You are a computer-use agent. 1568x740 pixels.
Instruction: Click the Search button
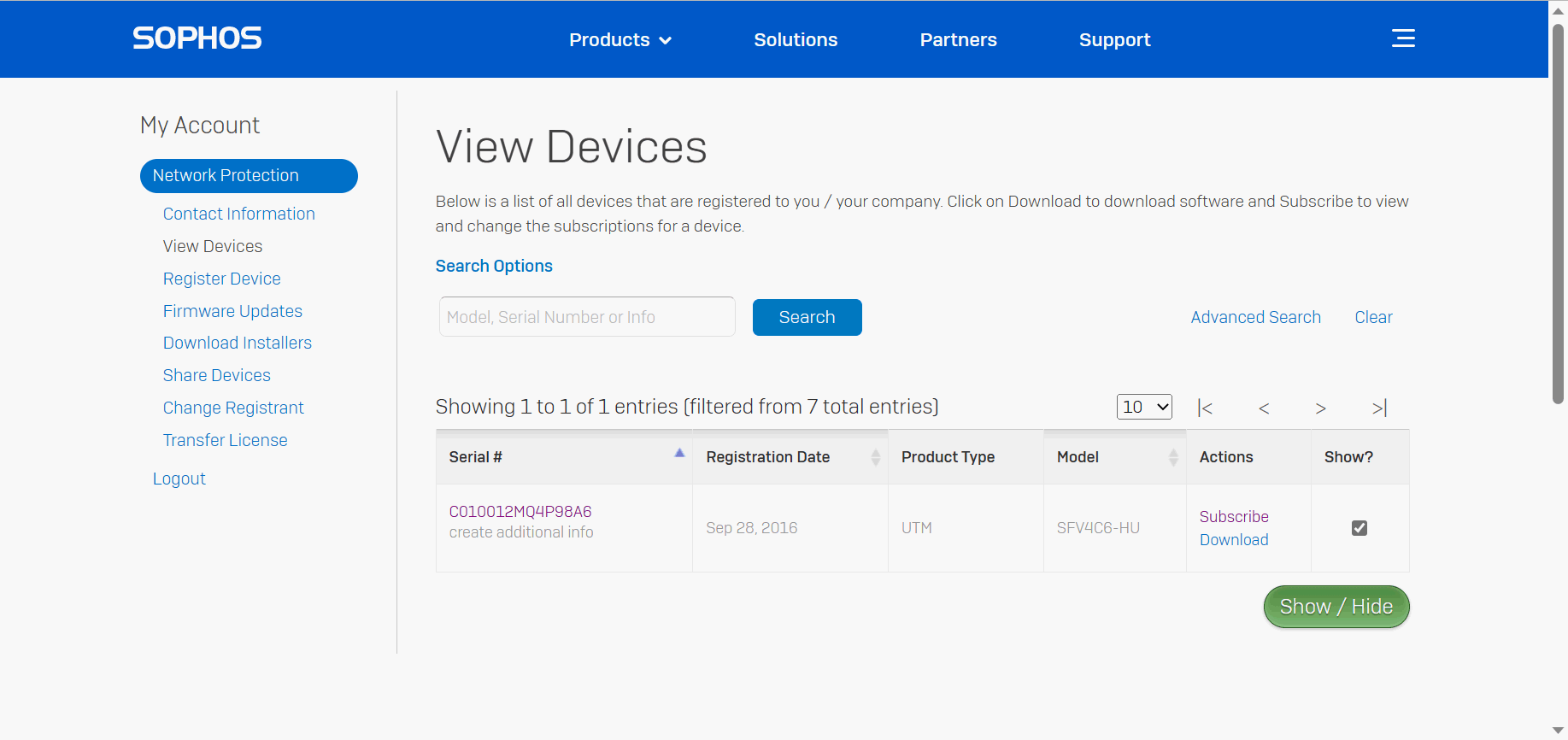[x=807, y=317]
